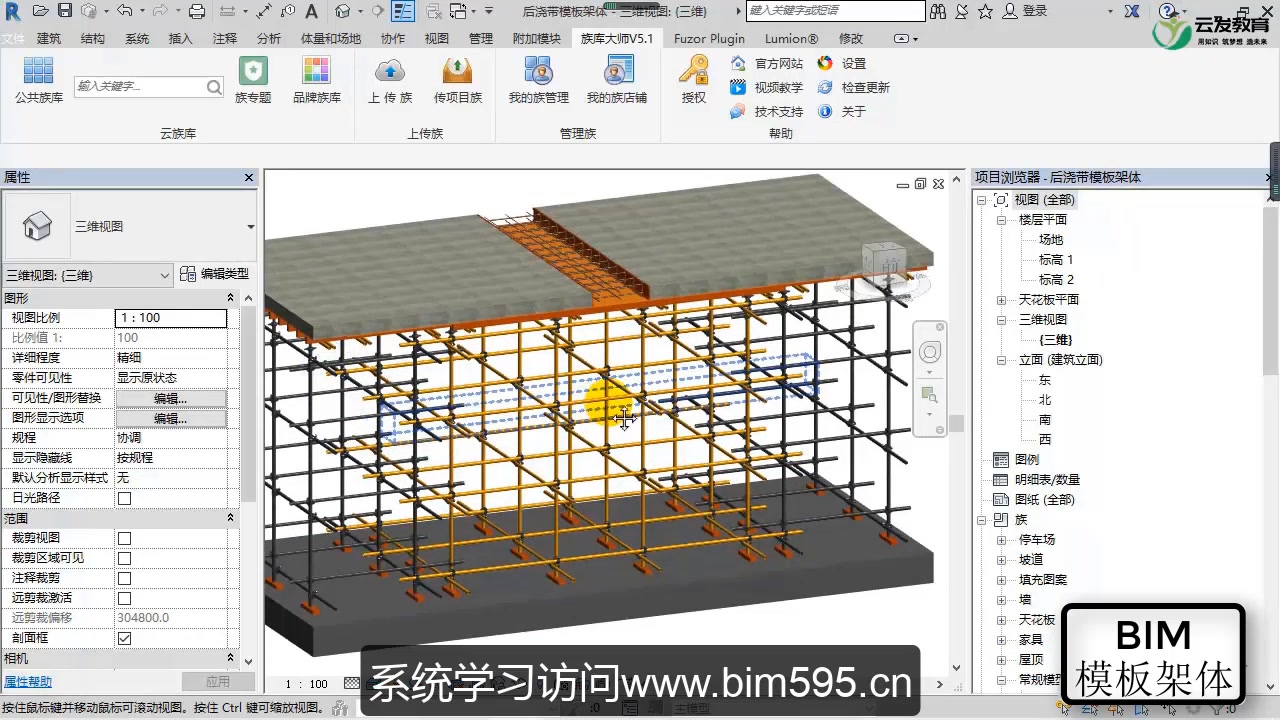
Task: Select the aligned dimension measure tool
Action: 264,11
